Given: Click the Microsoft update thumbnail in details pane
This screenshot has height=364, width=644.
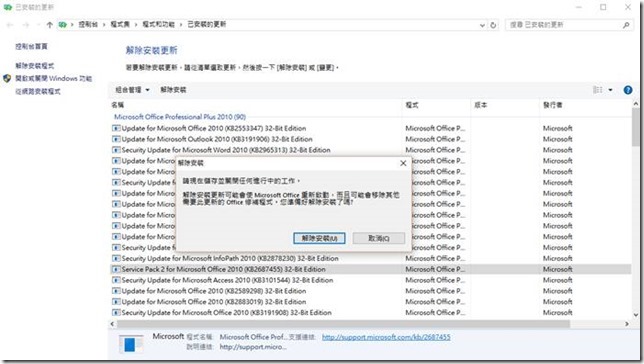Looking at the screenshot, I should (131, 344).
